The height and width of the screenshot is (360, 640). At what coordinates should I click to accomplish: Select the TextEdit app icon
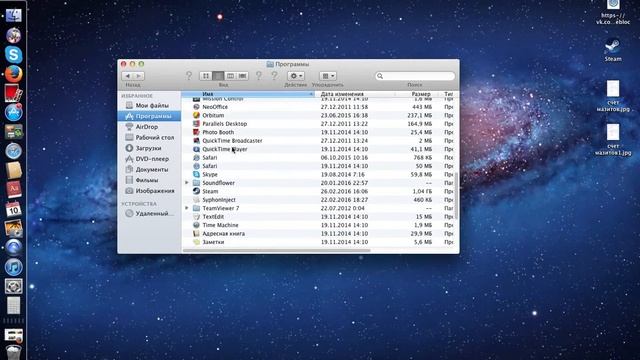(196, 217)
